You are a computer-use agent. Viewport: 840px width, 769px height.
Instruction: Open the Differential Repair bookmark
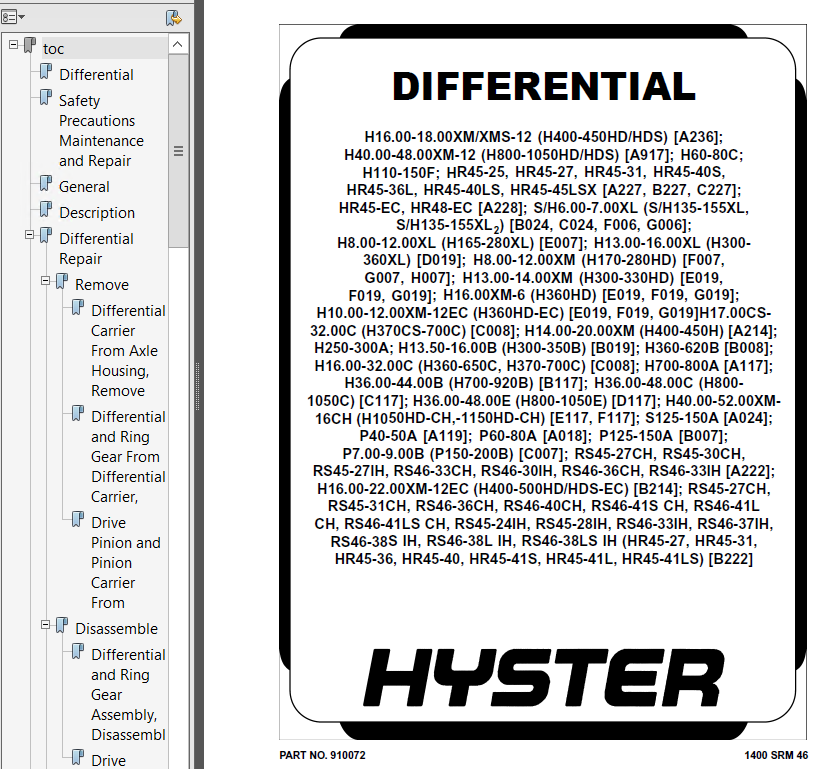coord(96,249)
